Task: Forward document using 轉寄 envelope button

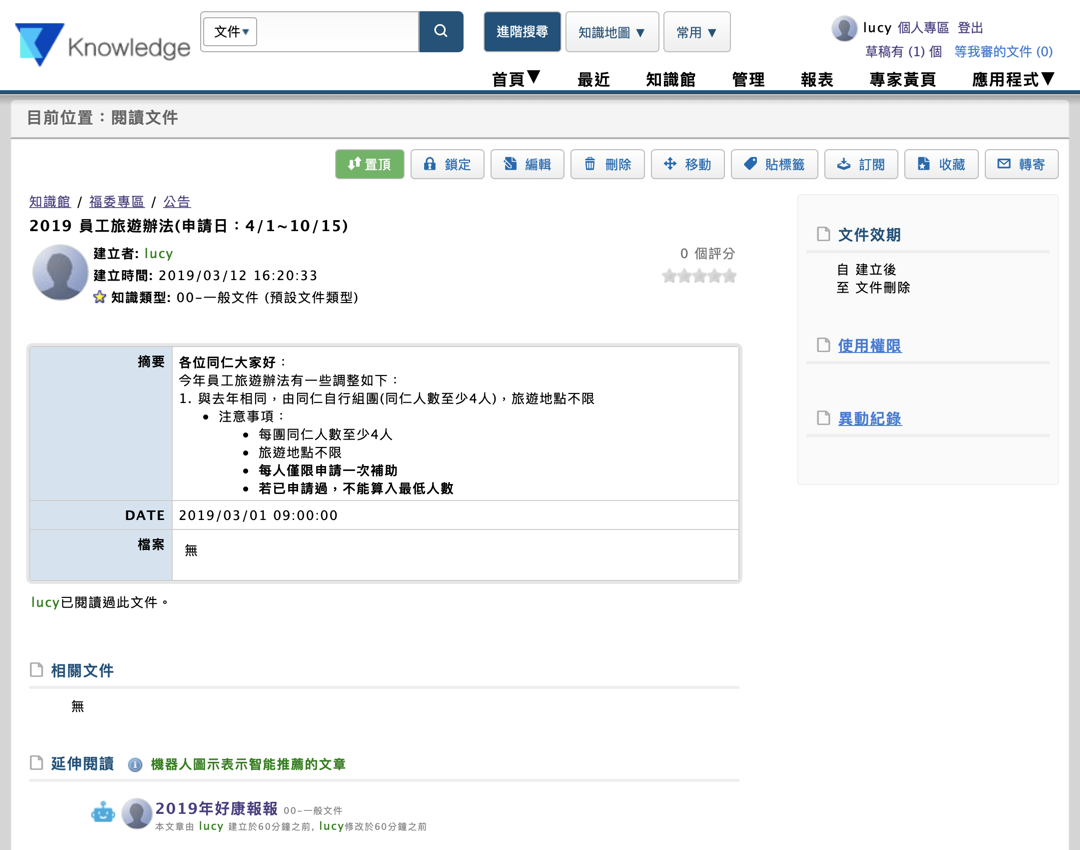Action: coord(1021,164)
